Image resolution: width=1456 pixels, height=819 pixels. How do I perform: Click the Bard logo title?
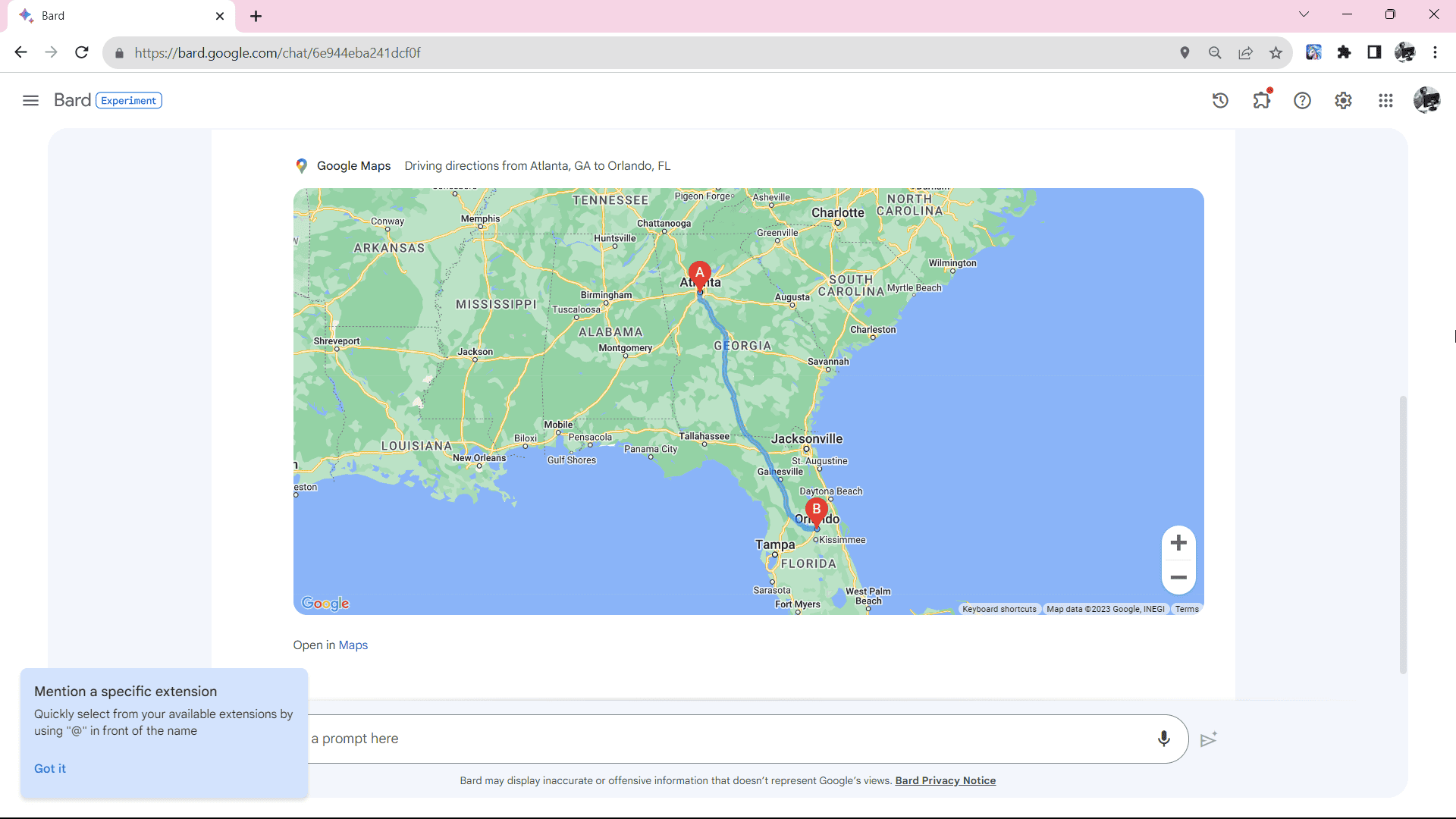click(x=72, y=100)
